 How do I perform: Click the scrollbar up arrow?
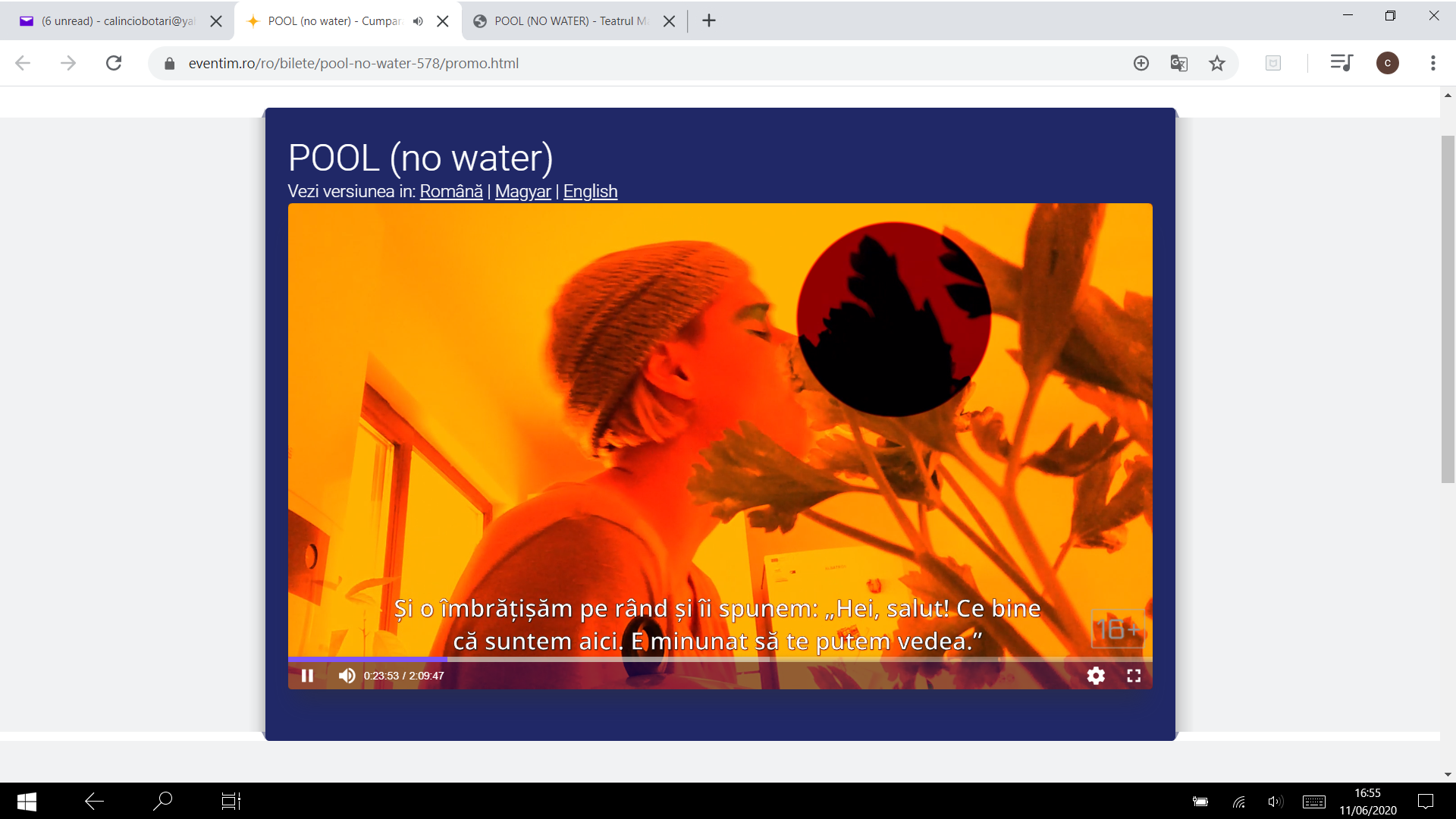click(x=1448, y=96)
